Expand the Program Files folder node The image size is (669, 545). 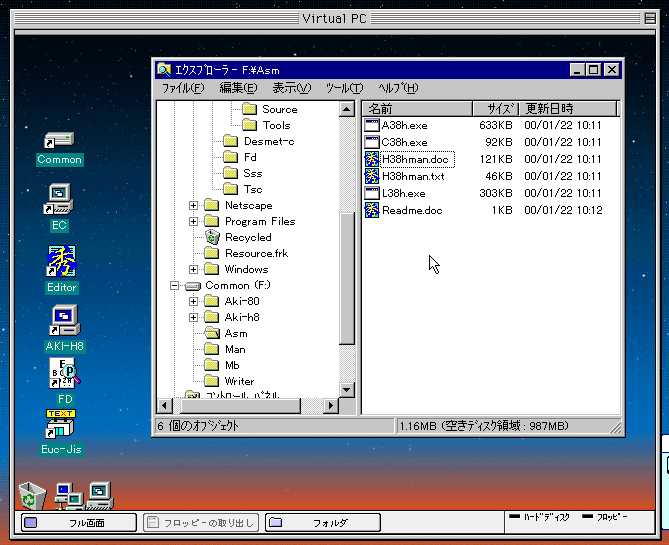coord(193,221)
